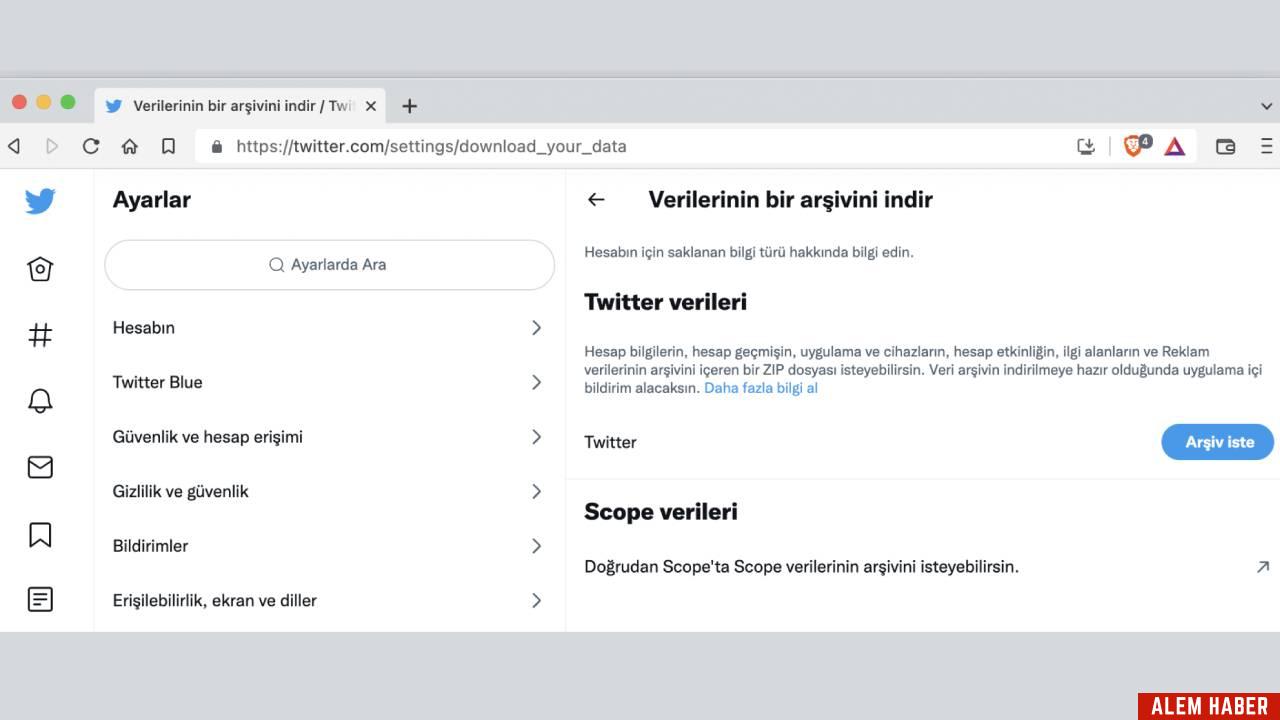Open the Bookmarks icon in sidebar

(x=40, y=534)
